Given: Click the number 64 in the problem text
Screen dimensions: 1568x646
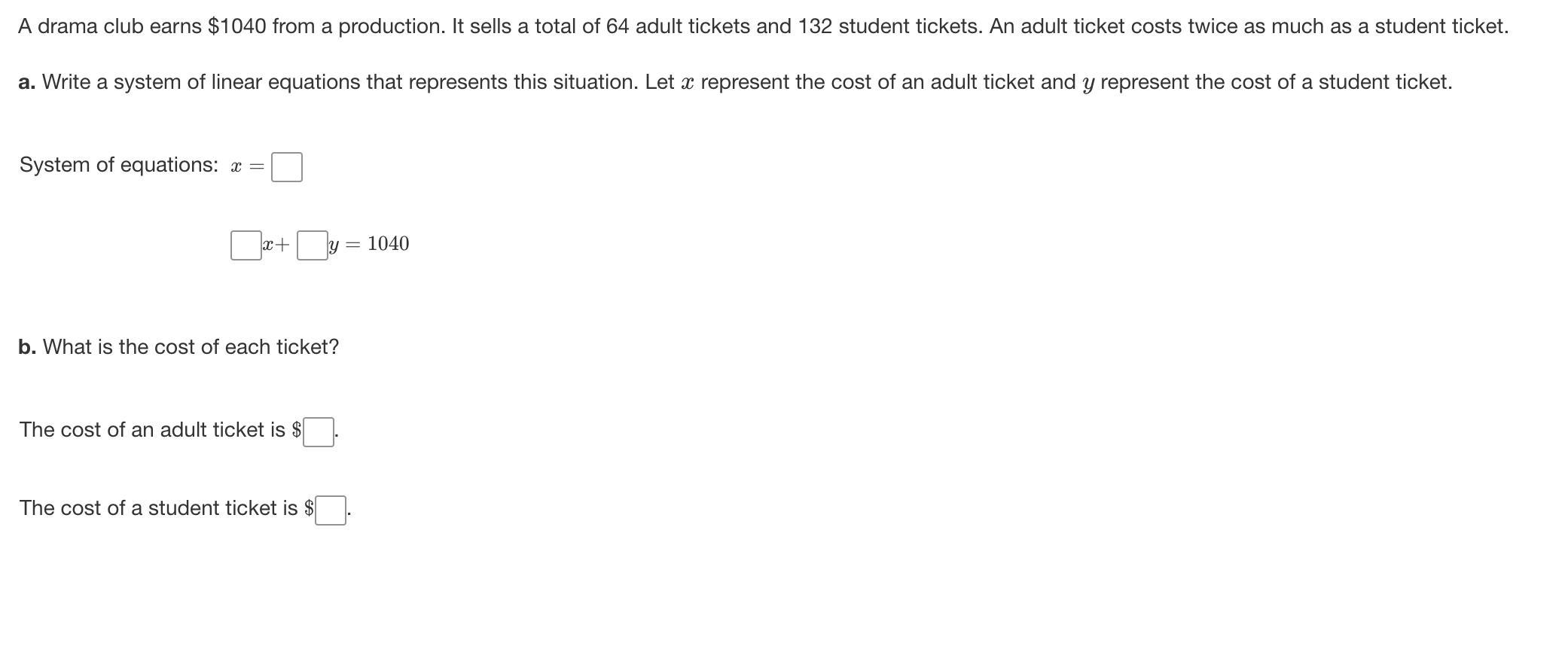Looking at the screenshot, I should pyautogui.click(x=618, y=26).
